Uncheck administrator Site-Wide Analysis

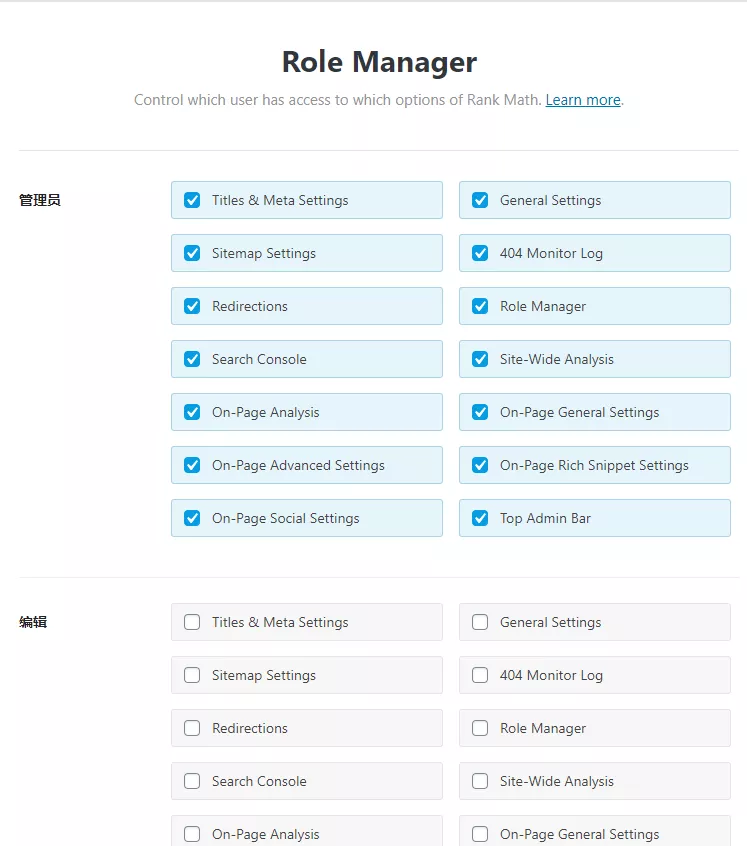480,359
